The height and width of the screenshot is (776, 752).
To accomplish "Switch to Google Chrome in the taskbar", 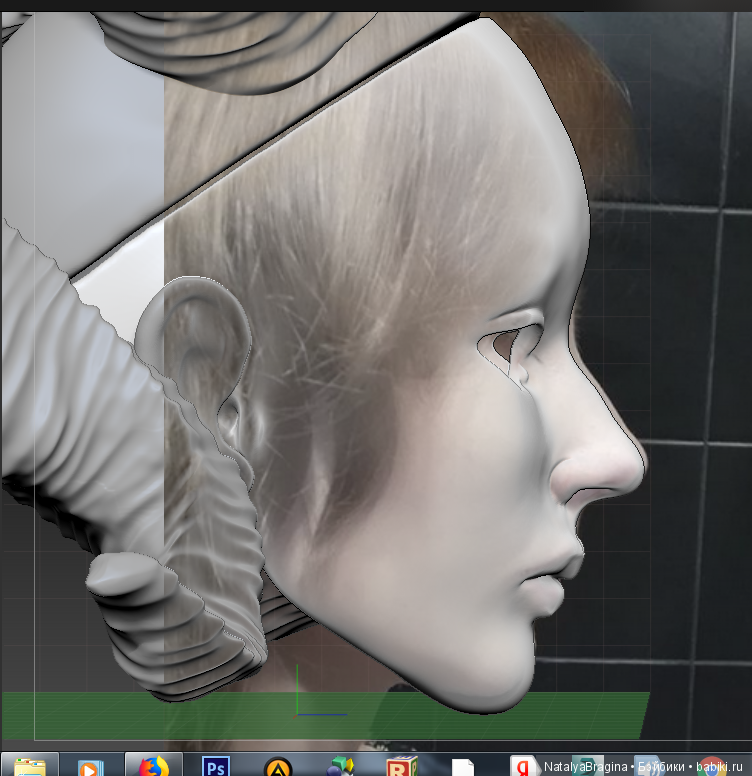I will pos(711,767).
